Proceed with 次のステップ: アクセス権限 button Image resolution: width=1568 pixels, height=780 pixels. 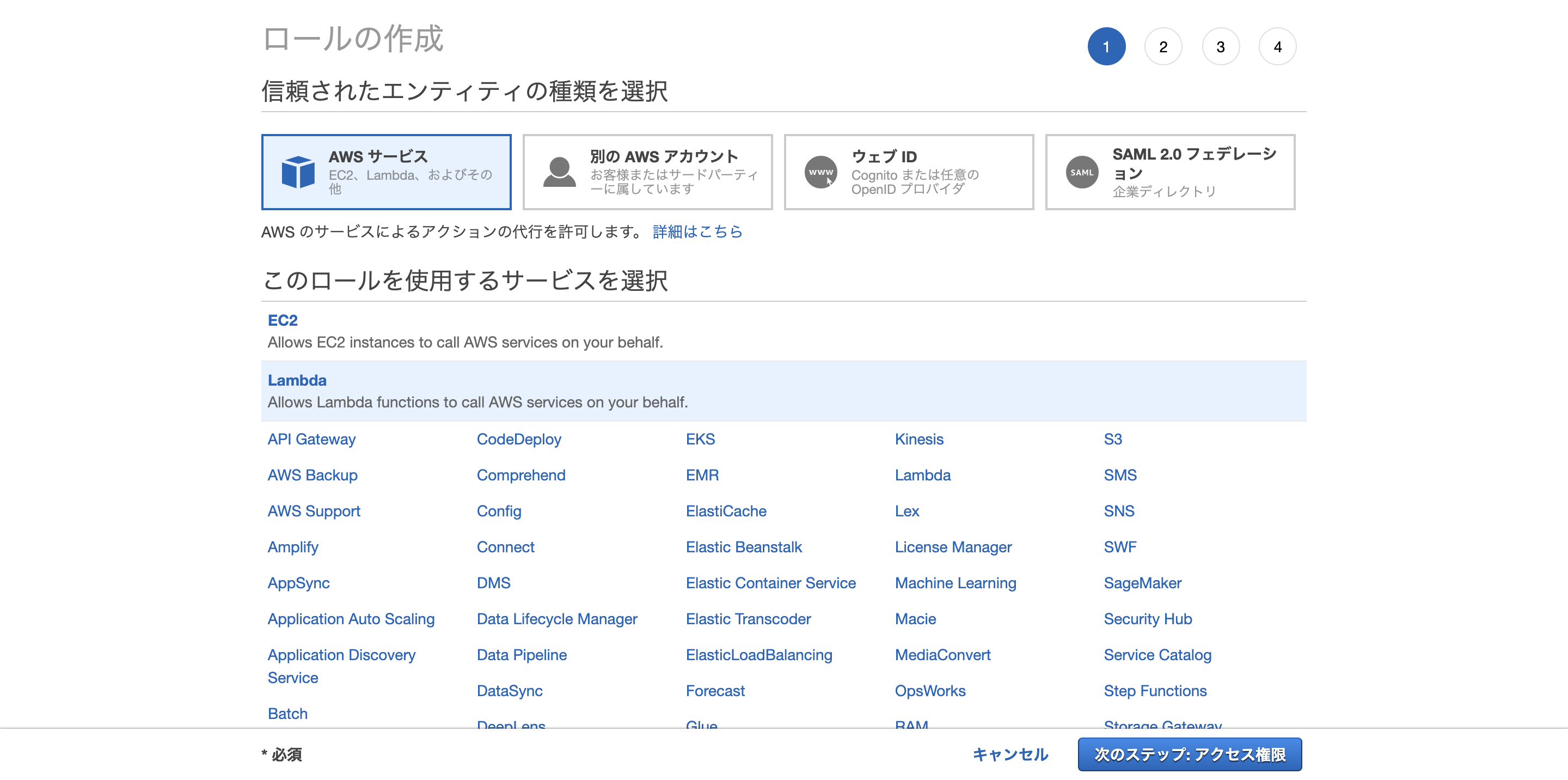(1190, 754)
